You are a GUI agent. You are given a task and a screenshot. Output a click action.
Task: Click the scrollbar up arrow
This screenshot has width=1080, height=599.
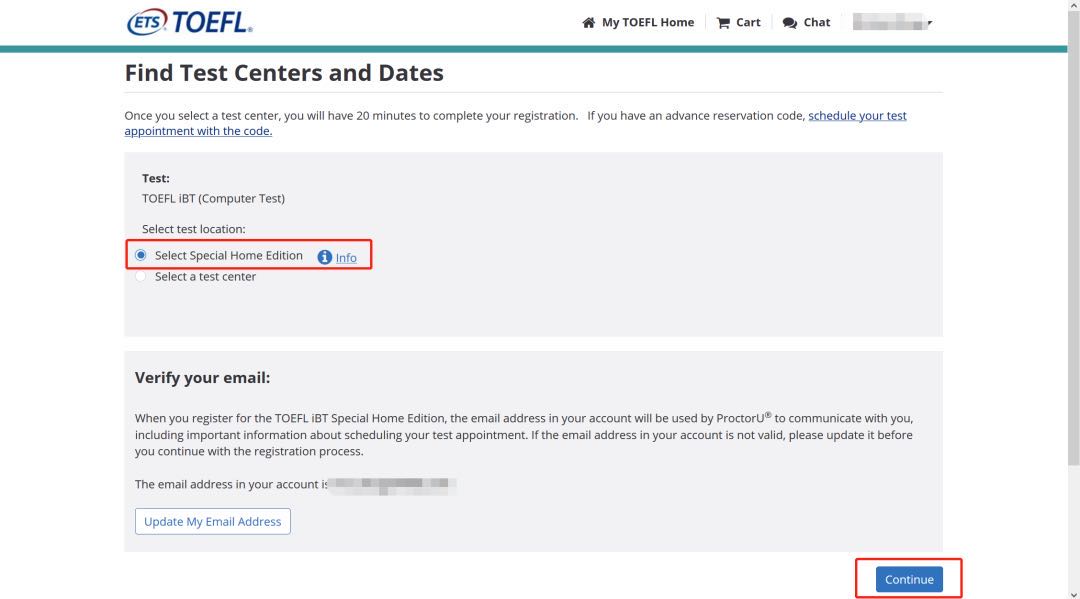1074,5
